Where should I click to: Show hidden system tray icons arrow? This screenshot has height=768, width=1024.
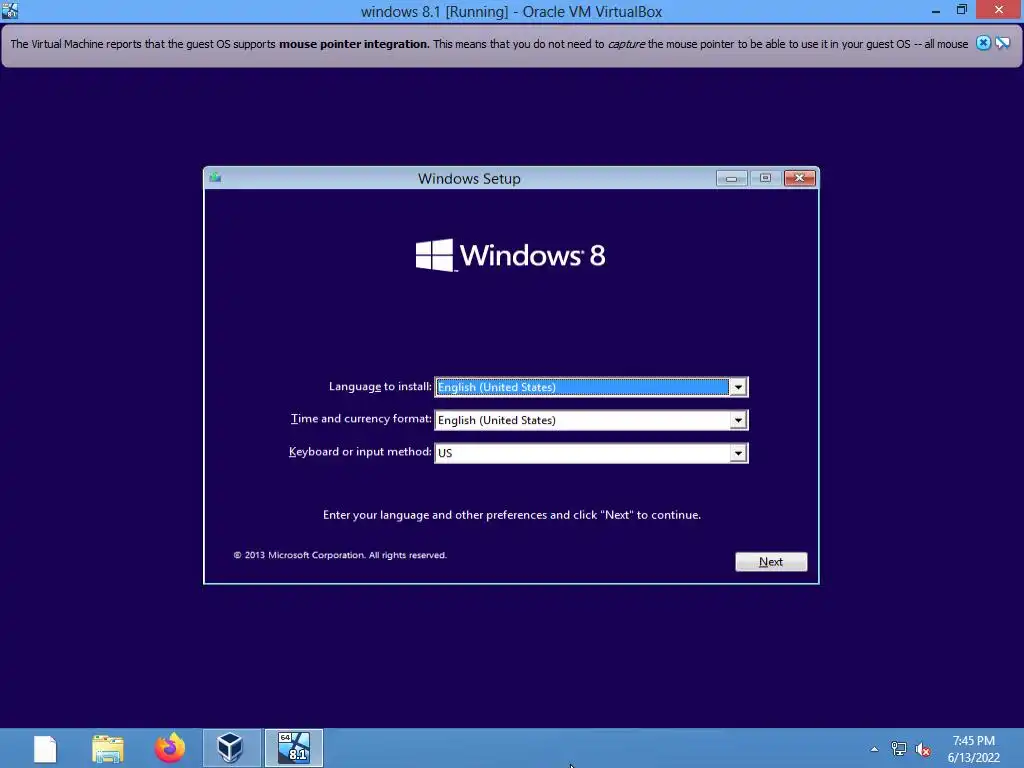click(x=874, y=749)
